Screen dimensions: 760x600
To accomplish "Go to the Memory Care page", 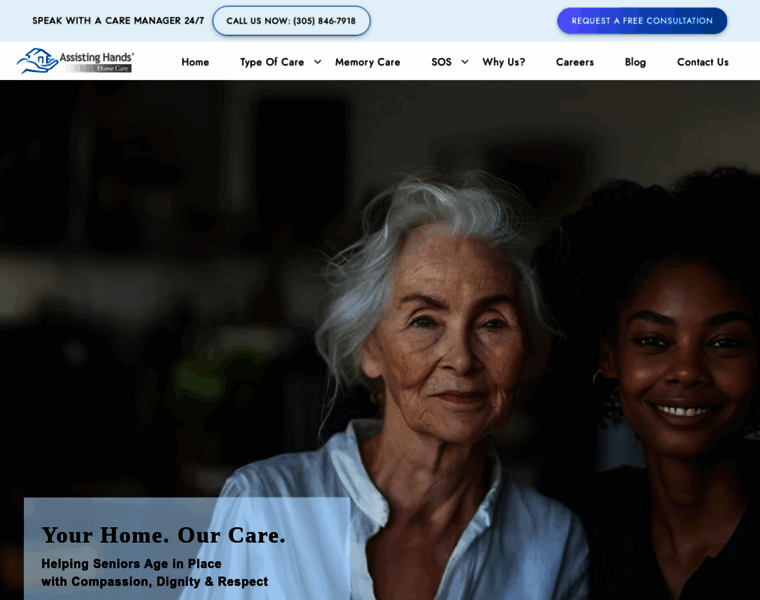I will click(367, 62).
